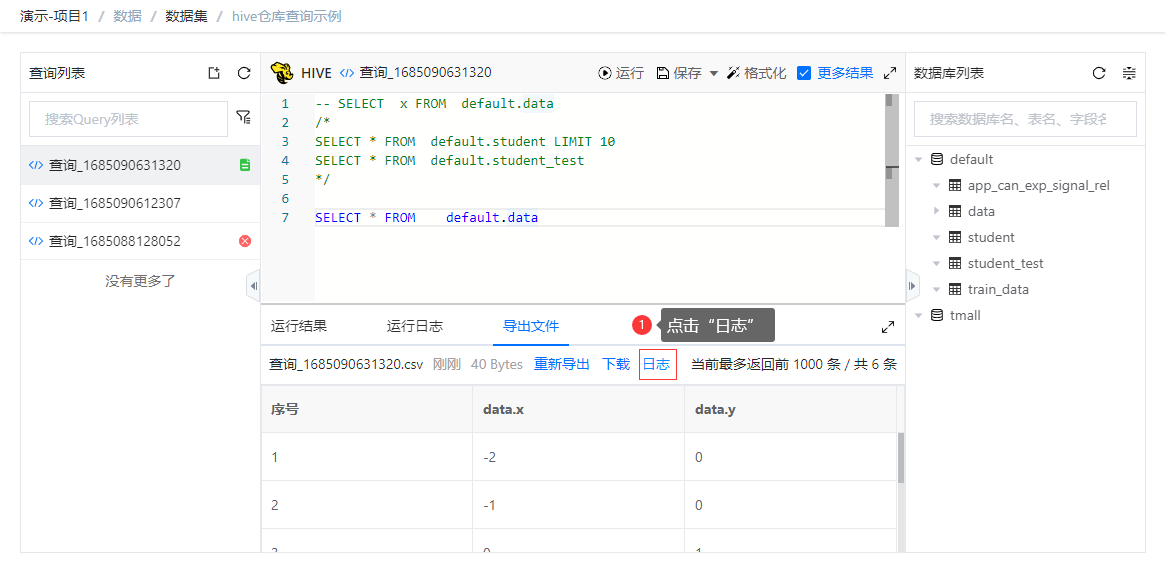
Task: Click the 日志 log link
Action: [x=657, y=364]
